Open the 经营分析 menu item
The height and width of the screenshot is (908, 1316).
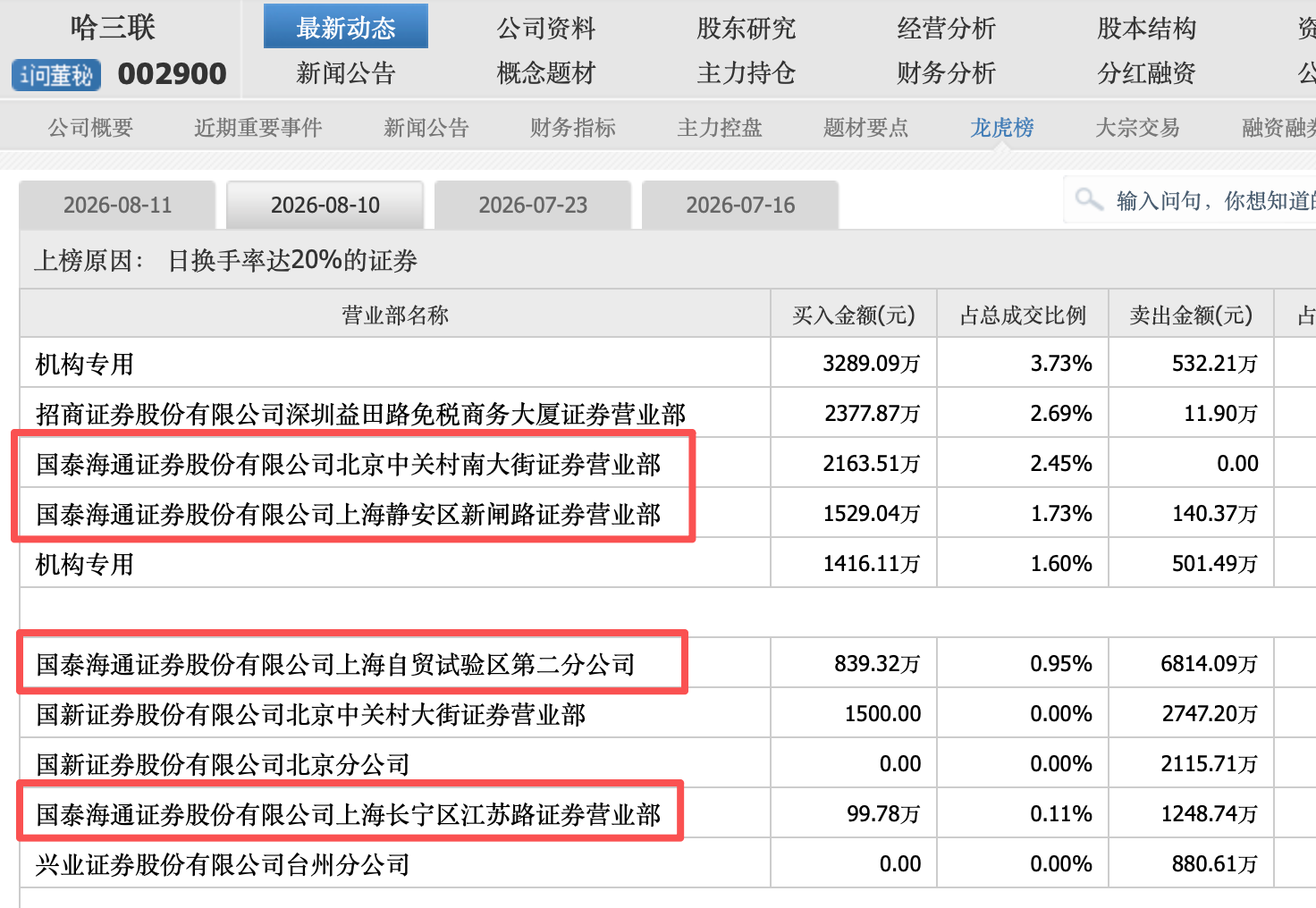tap(947, 28)
